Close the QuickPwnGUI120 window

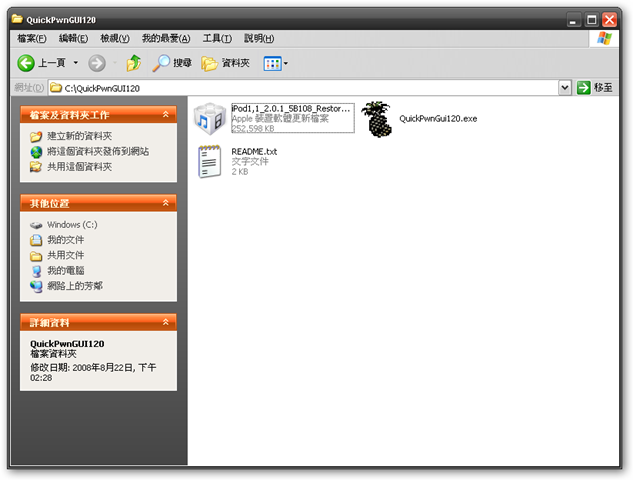coord(610,20)
